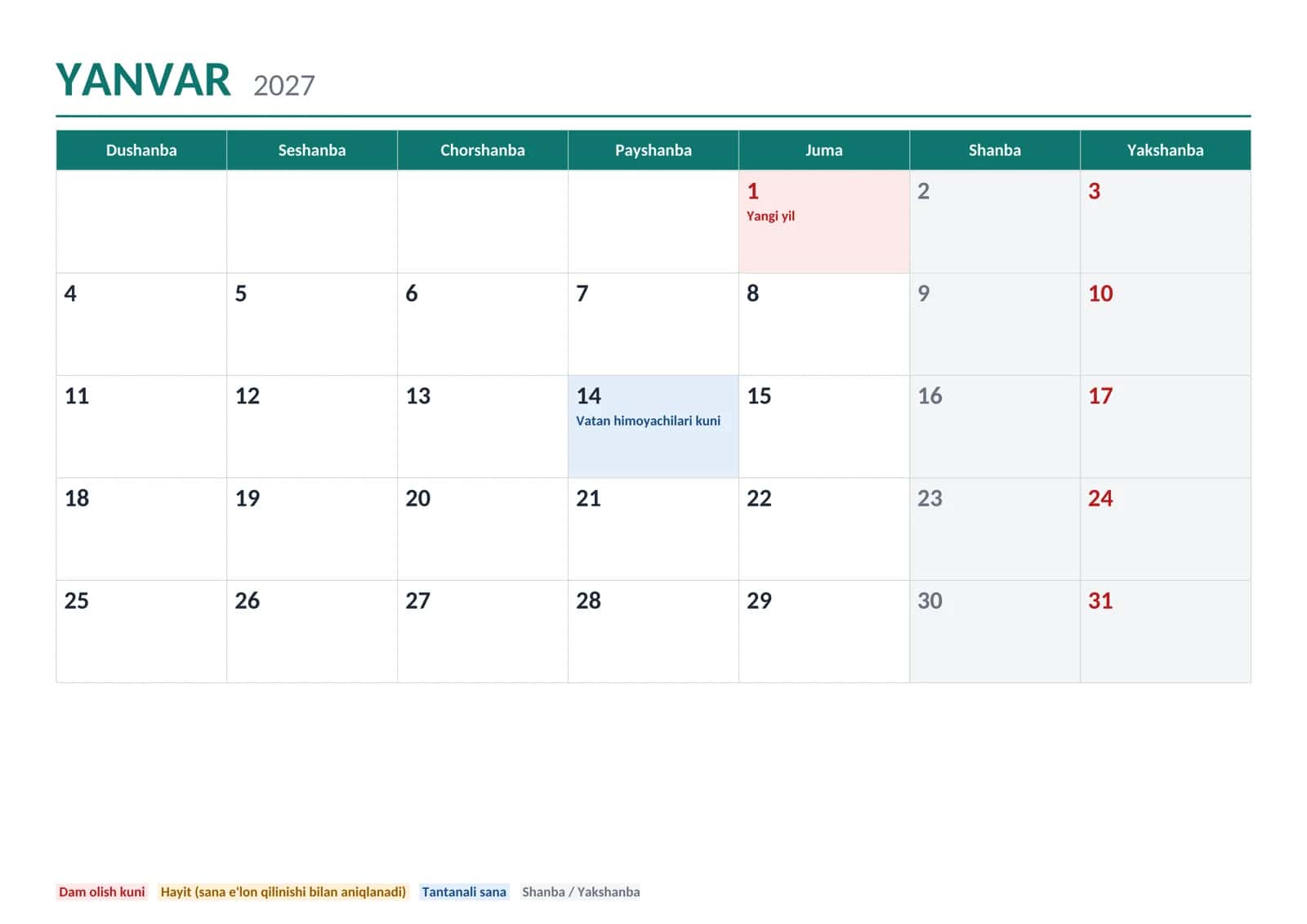Click the grey date 16
The height and width of the screenshot is (924, 1307).
930,396
